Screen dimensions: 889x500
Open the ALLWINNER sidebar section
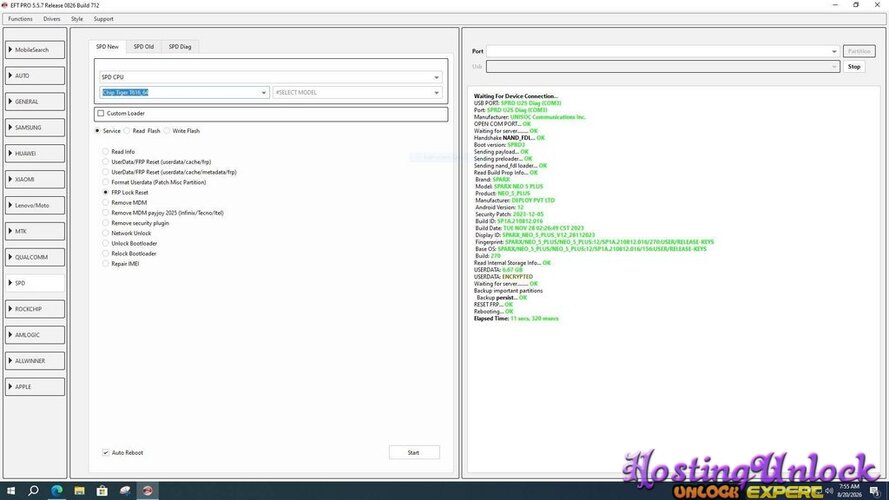(35, 361)
